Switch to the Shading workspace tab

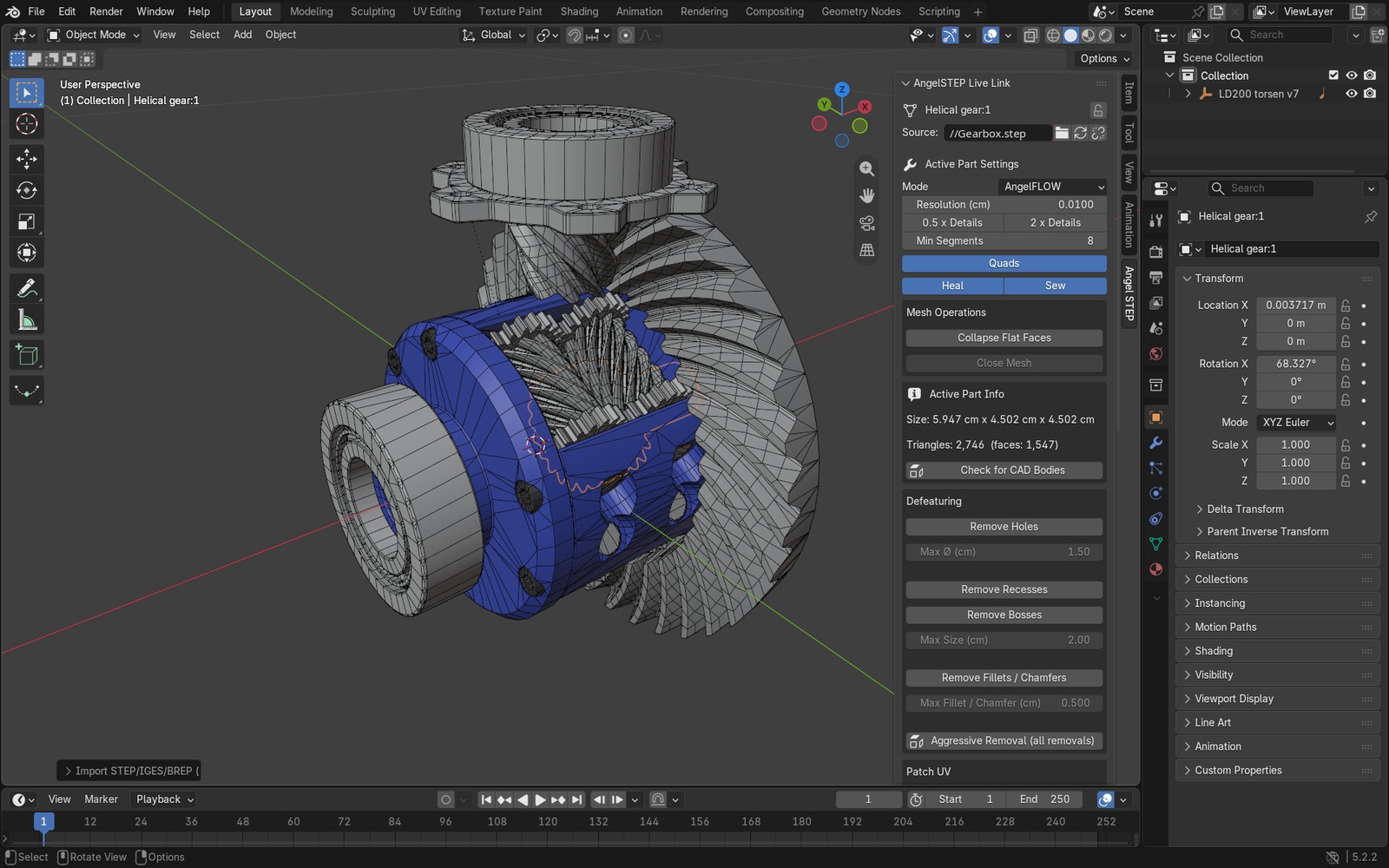[579, 11]
